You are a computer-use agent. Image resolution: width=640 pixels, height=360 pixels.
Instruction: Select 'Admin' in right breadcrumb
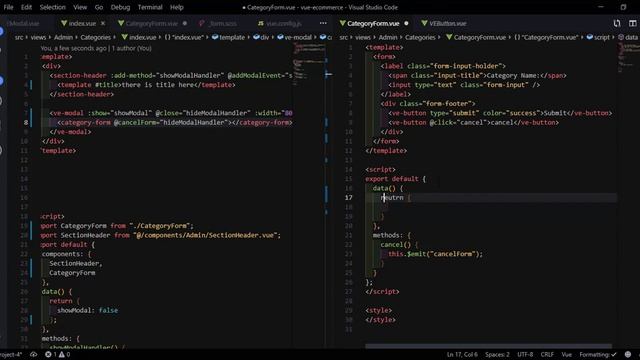tap(388, 38)
